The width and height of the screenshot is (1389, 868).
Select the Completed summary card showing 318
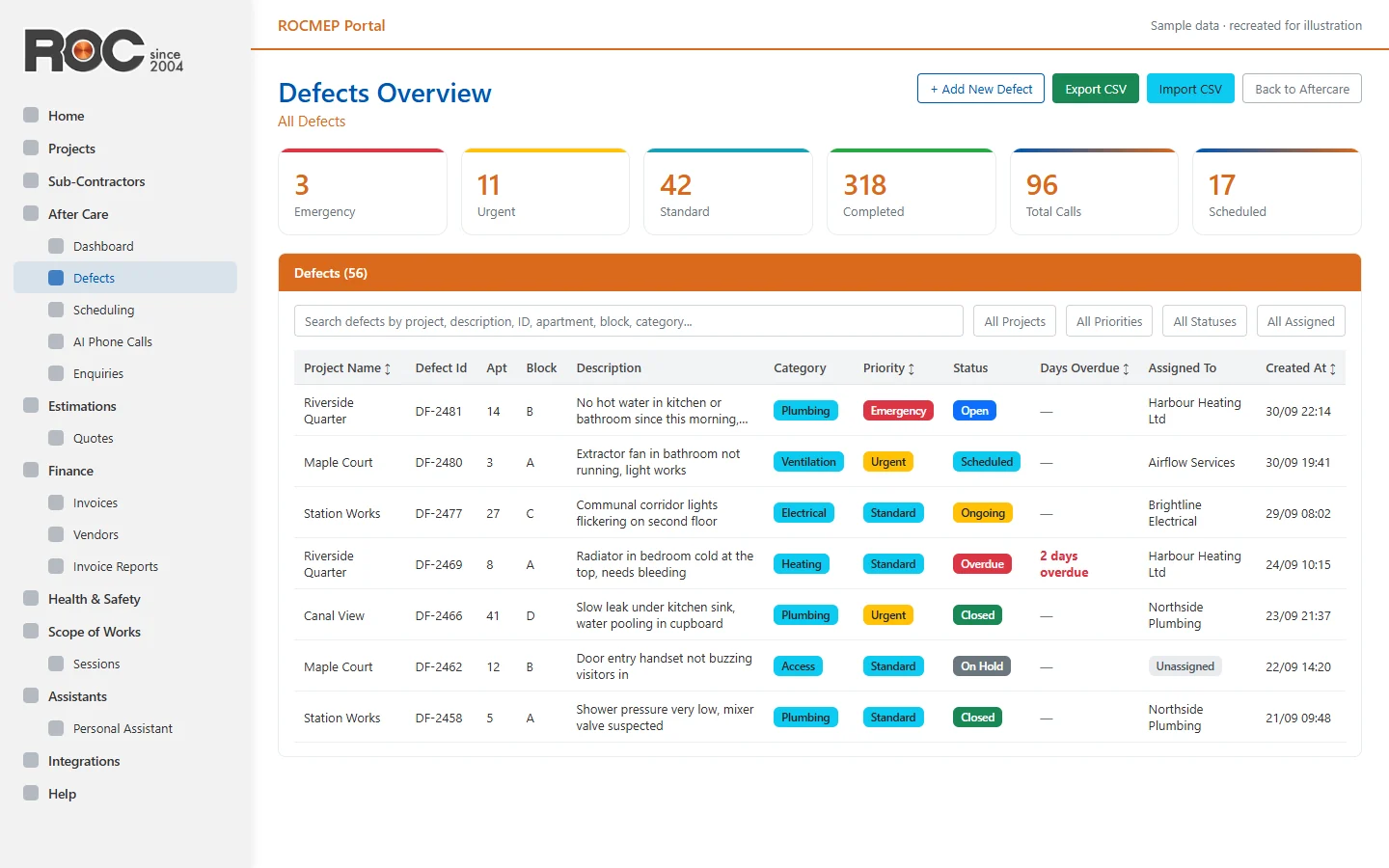pos(912,192)
